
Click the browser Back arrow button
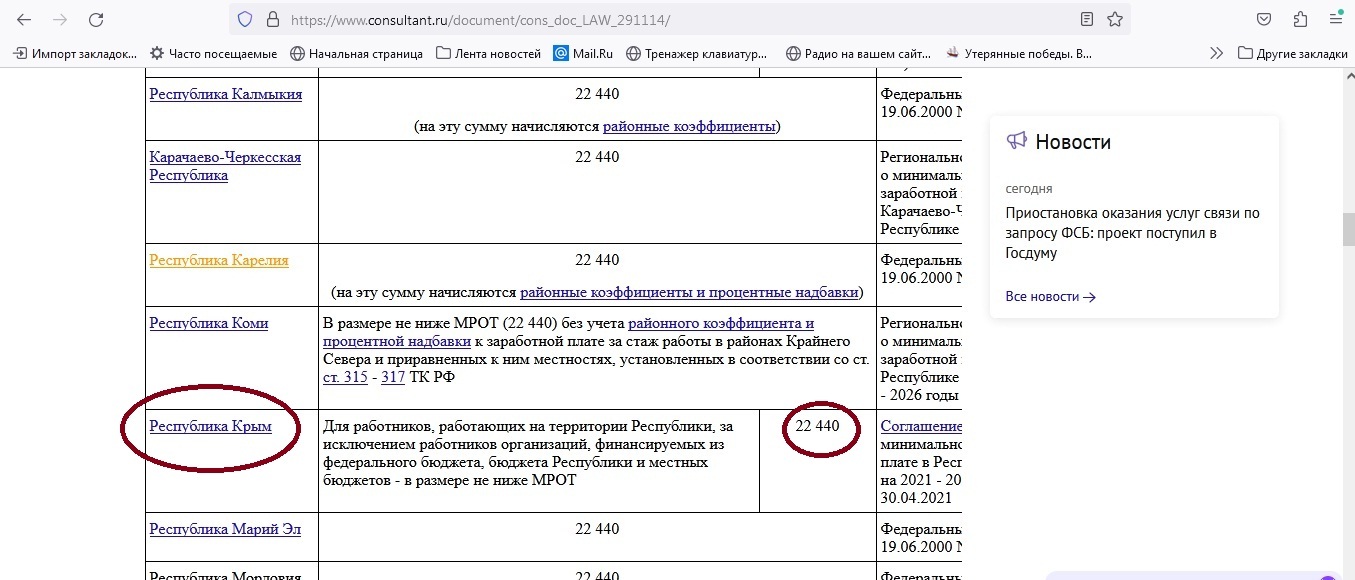tap(24, 20)
